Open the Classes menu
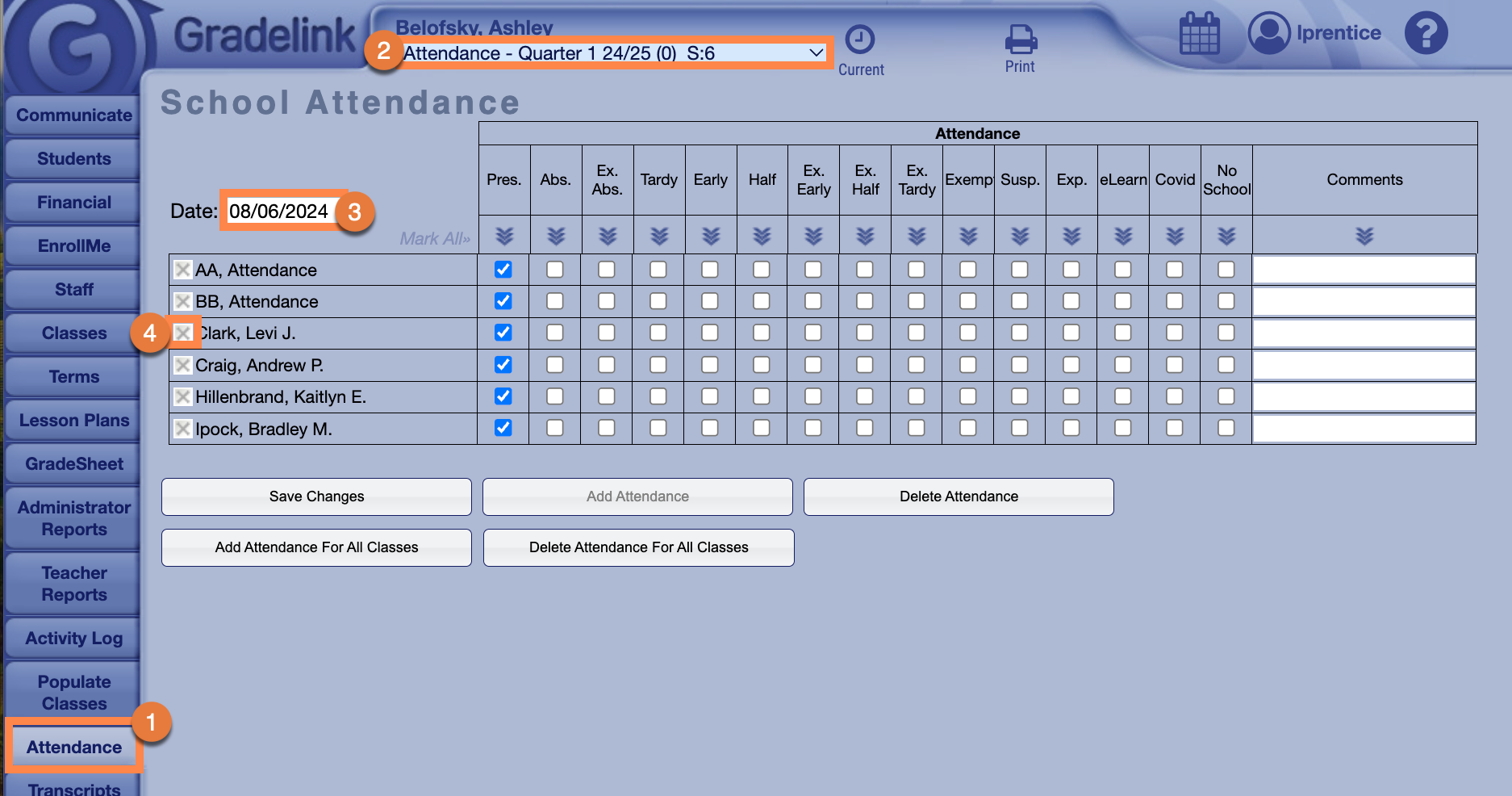 coord(73,333)
